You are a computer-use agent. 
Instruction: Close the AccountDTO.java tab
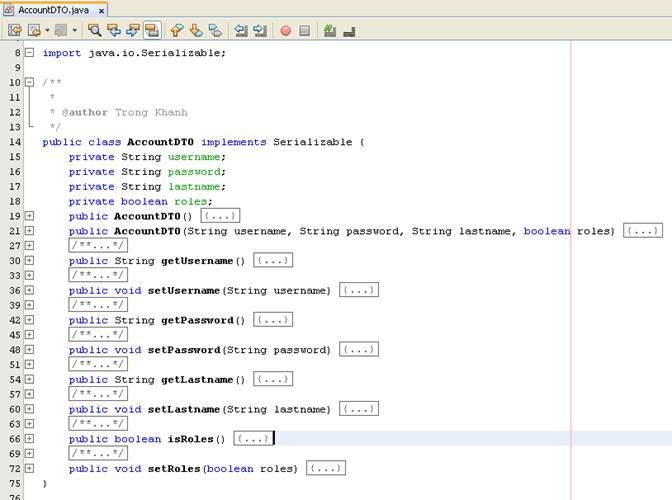(x=101, y=10)
